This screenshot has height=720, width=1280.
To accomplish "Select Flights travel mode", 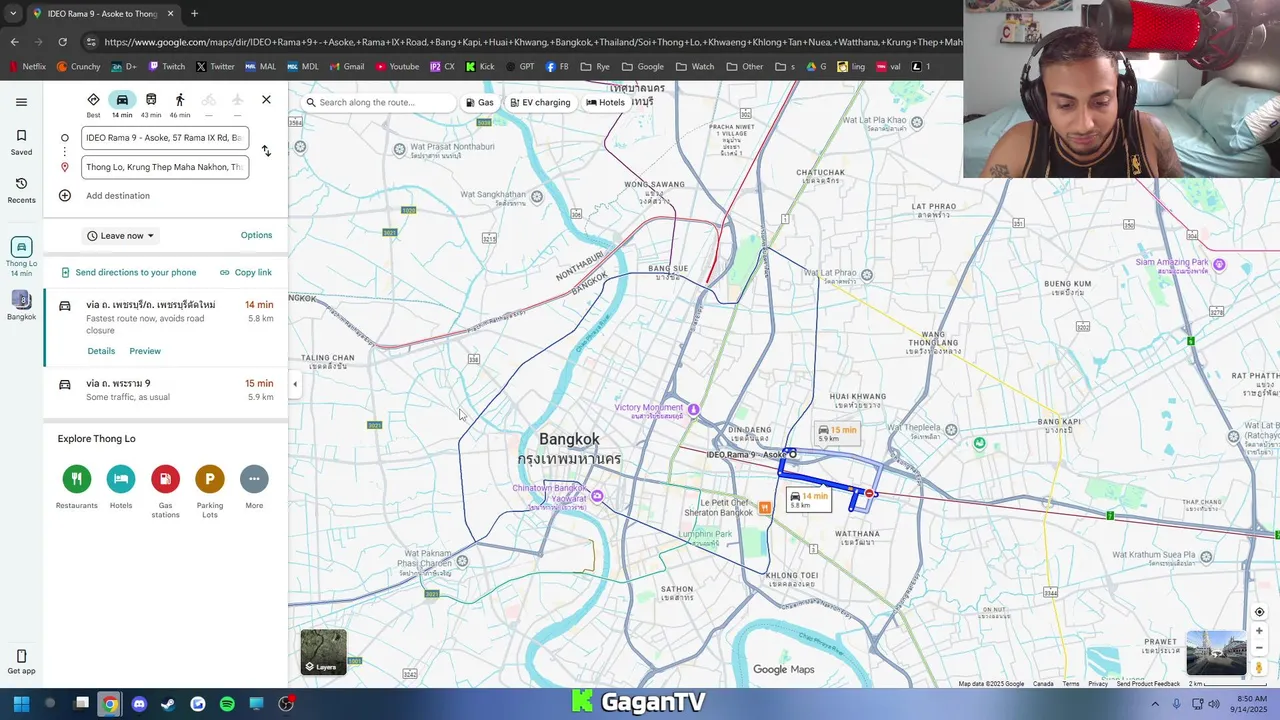I will [x=237, y=104].
